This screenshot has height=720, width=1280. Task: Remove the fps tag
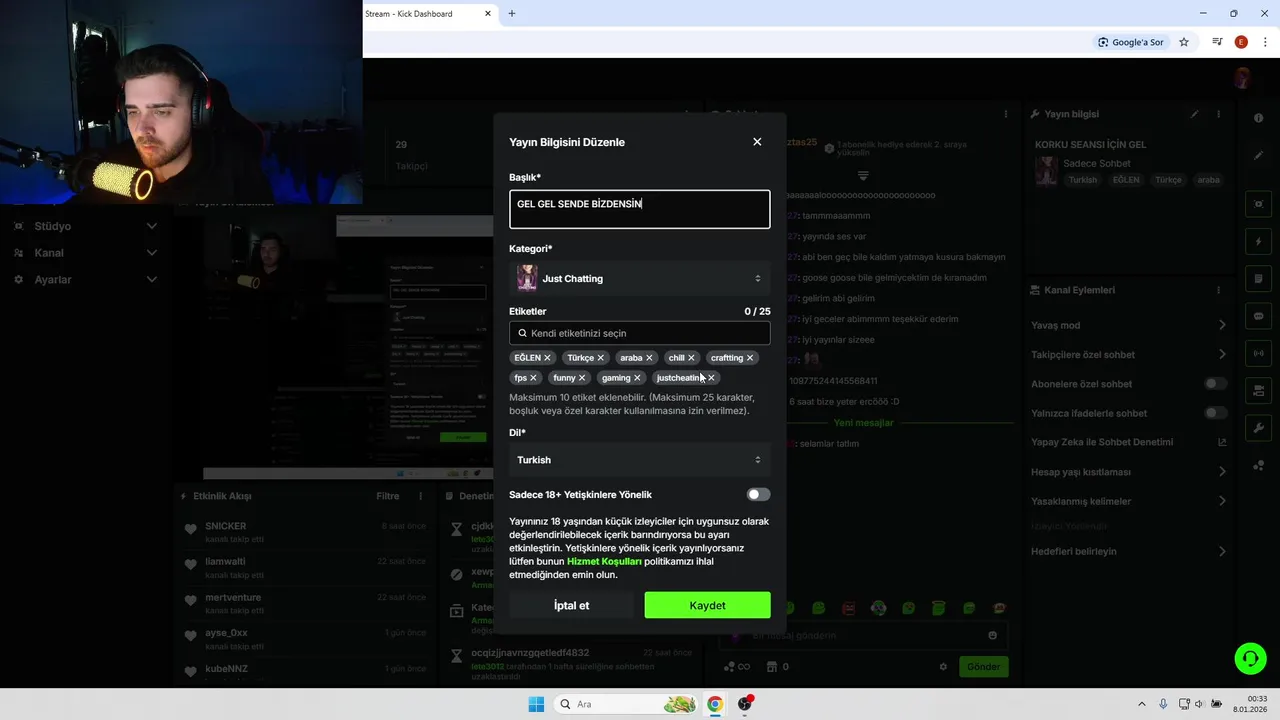(x=533, y=378)
